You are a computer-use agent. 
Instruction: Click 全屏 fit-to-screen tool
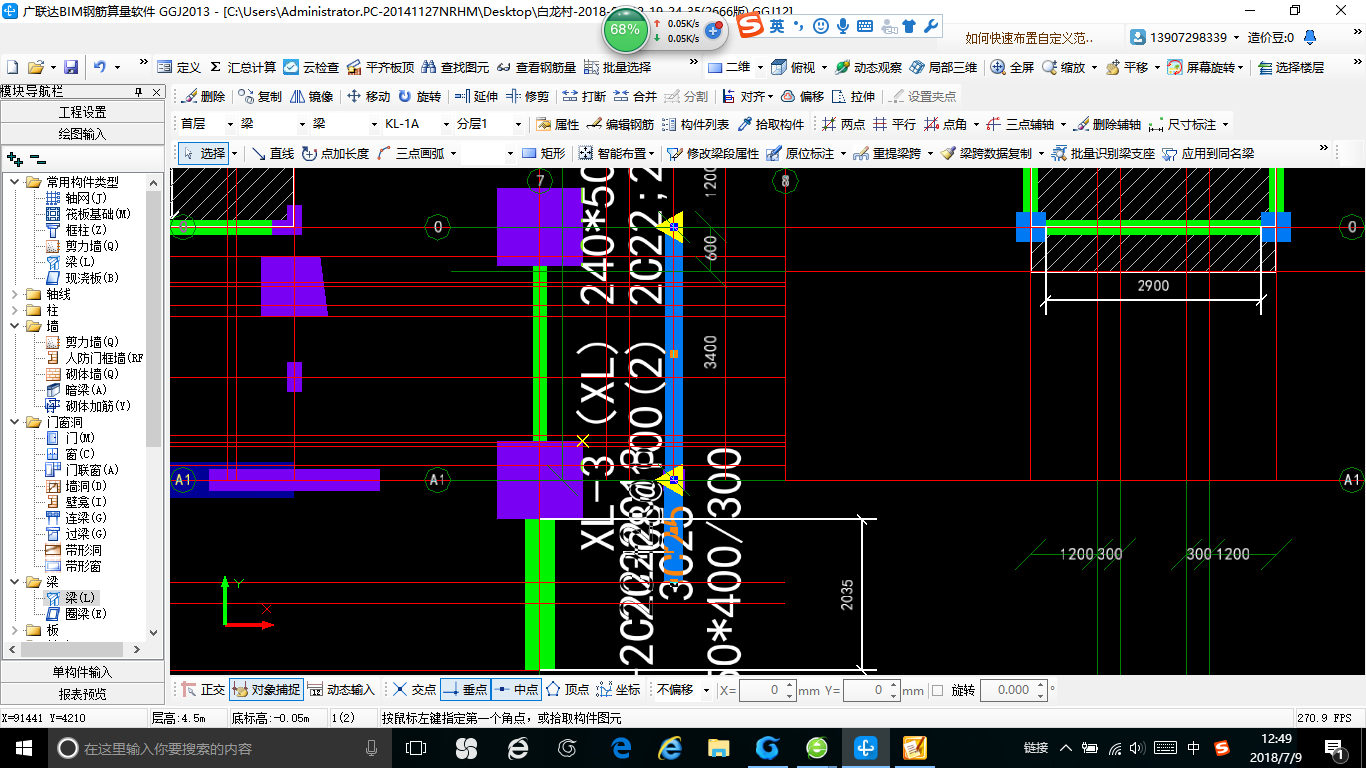1012,67
